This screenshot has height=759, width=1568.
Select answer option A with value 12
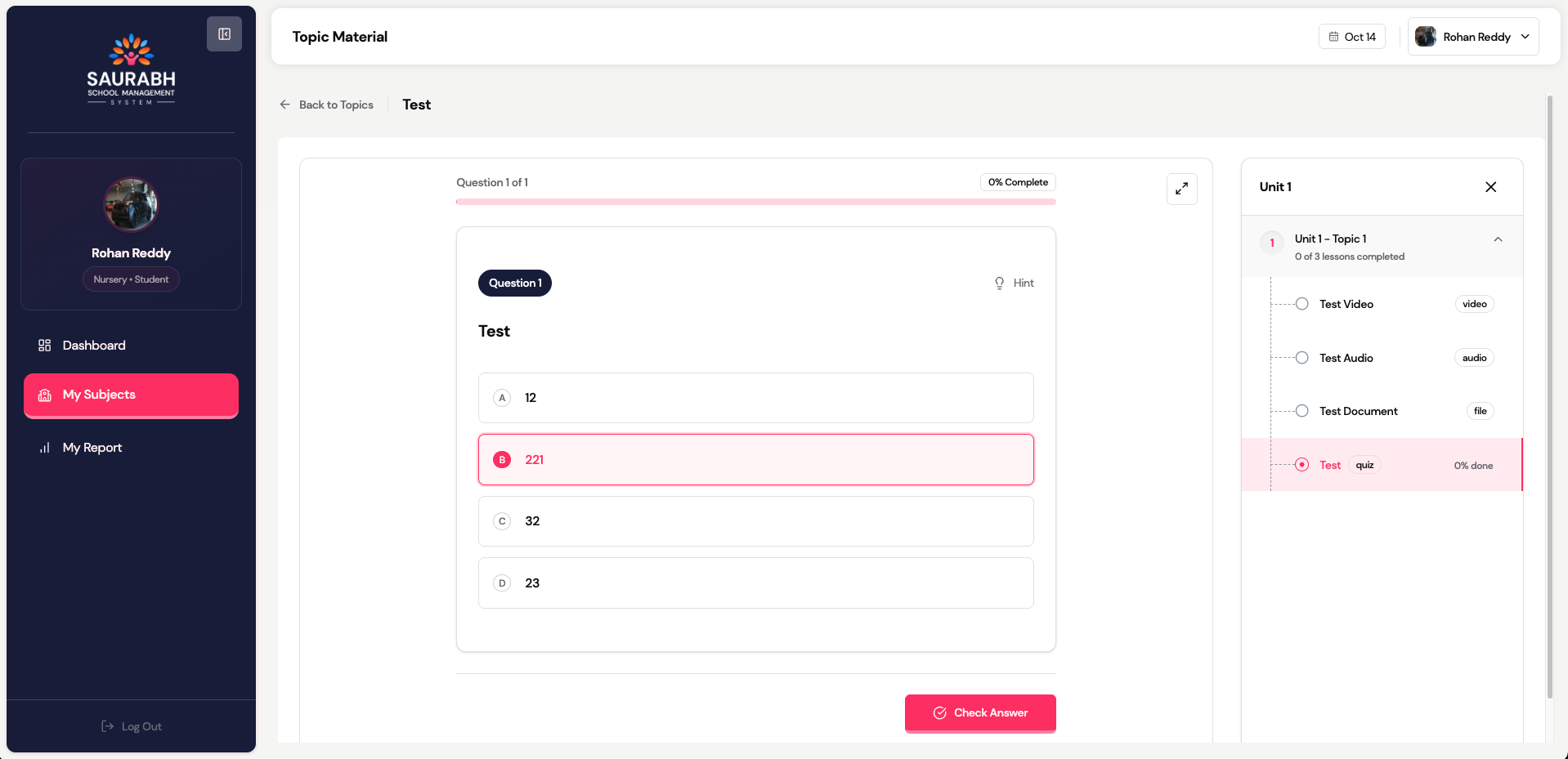(x=755, y=398)
